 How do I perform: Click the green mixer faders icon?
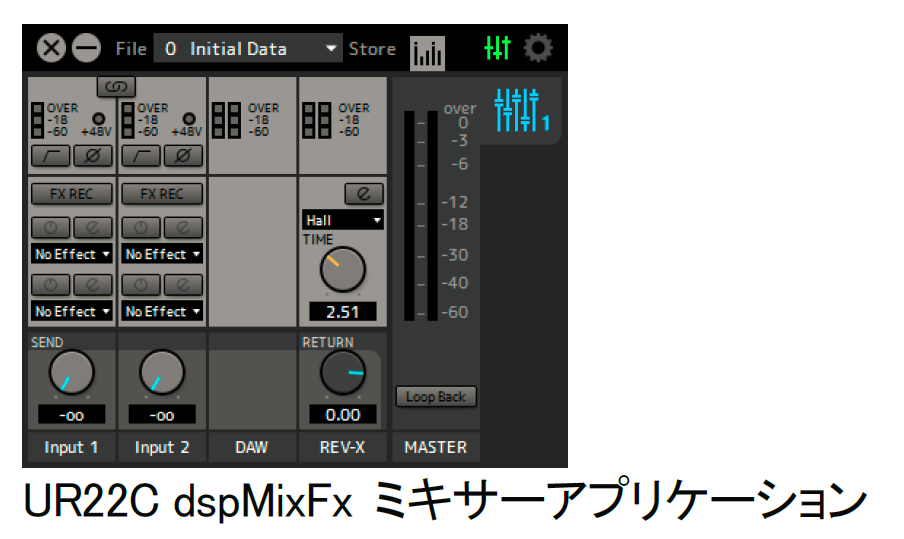497,48
